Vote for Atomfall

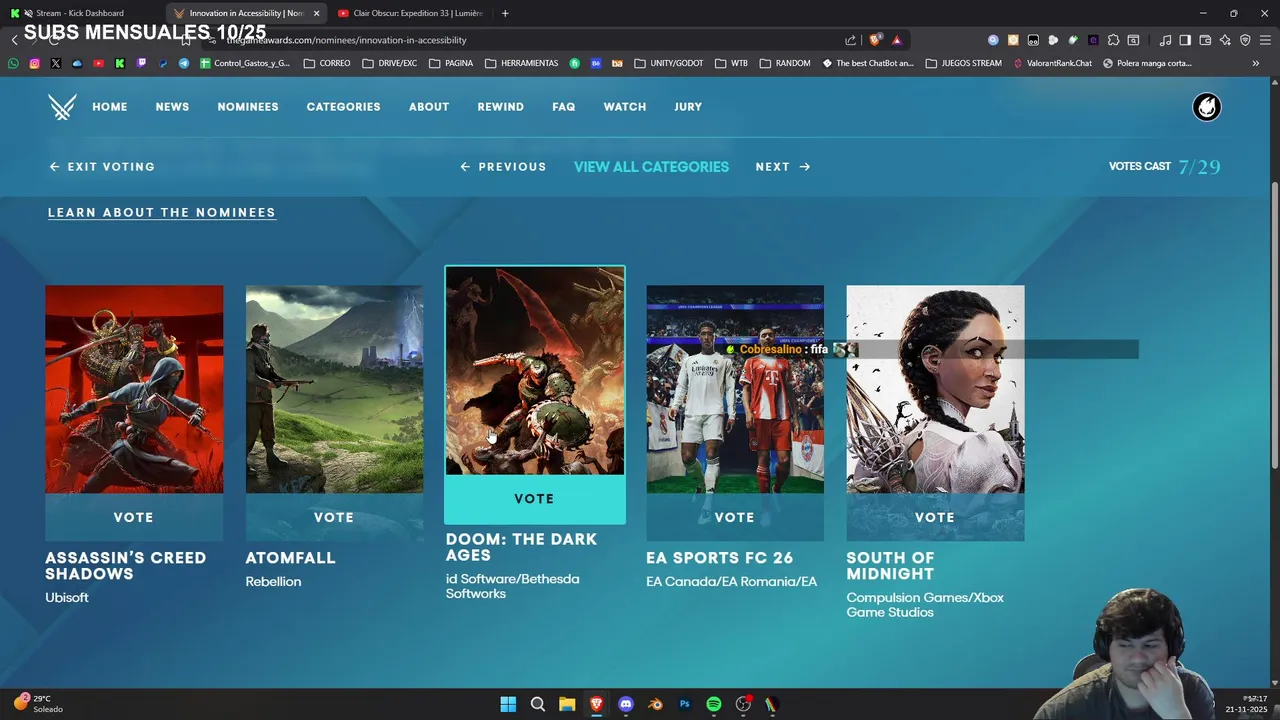(334, 517)
